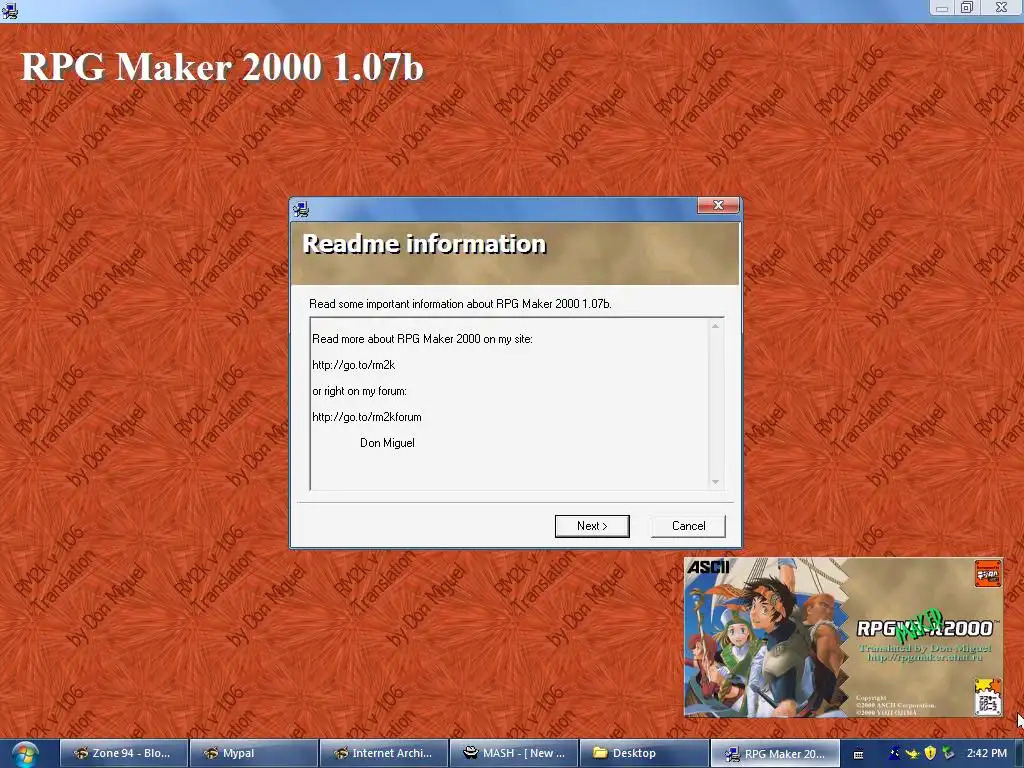Click the yellow security shield tray icon

930,753
